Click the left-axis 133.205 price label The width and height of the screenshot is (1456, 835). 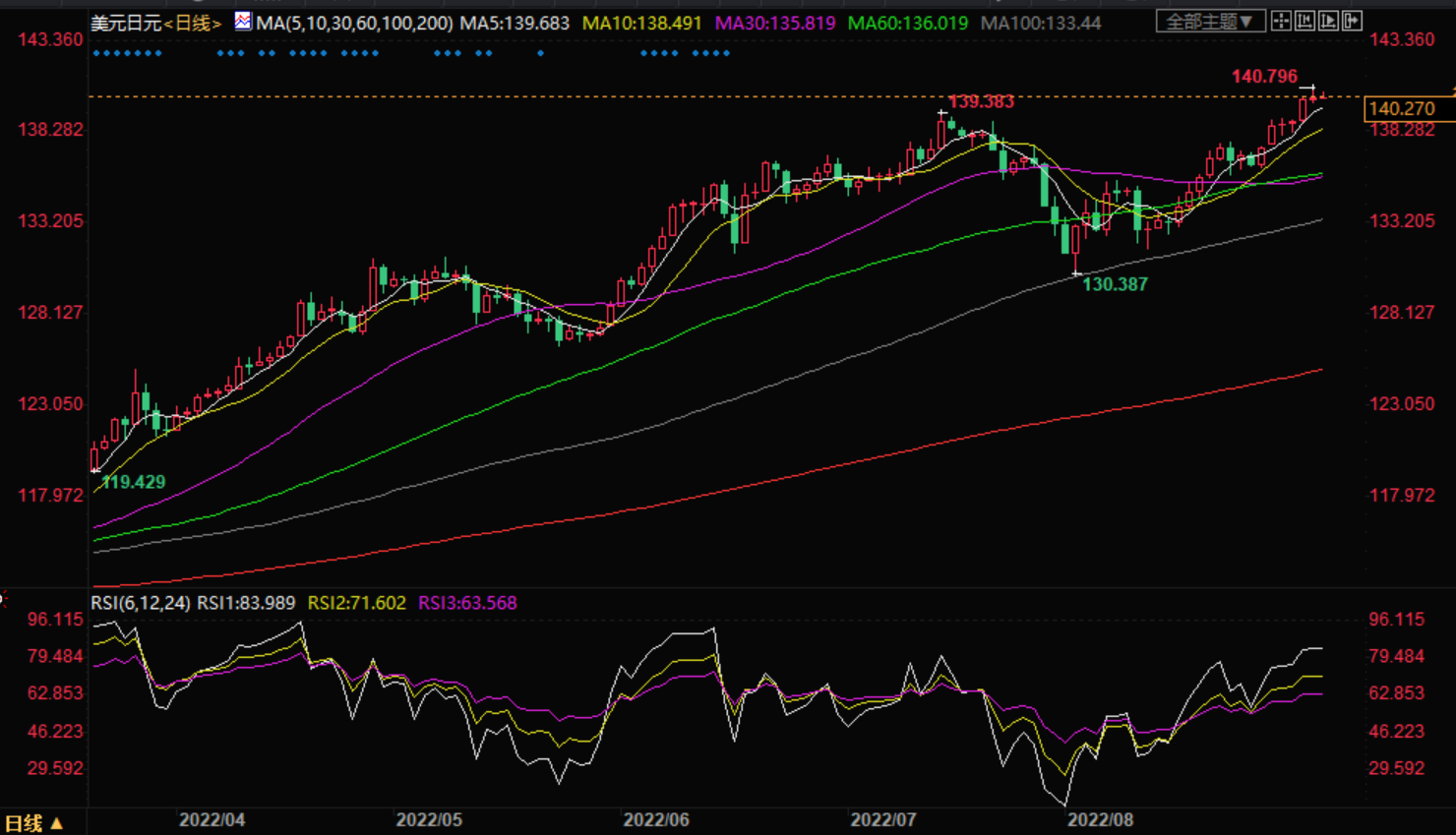pyautogui.click(x=51, y=221)
